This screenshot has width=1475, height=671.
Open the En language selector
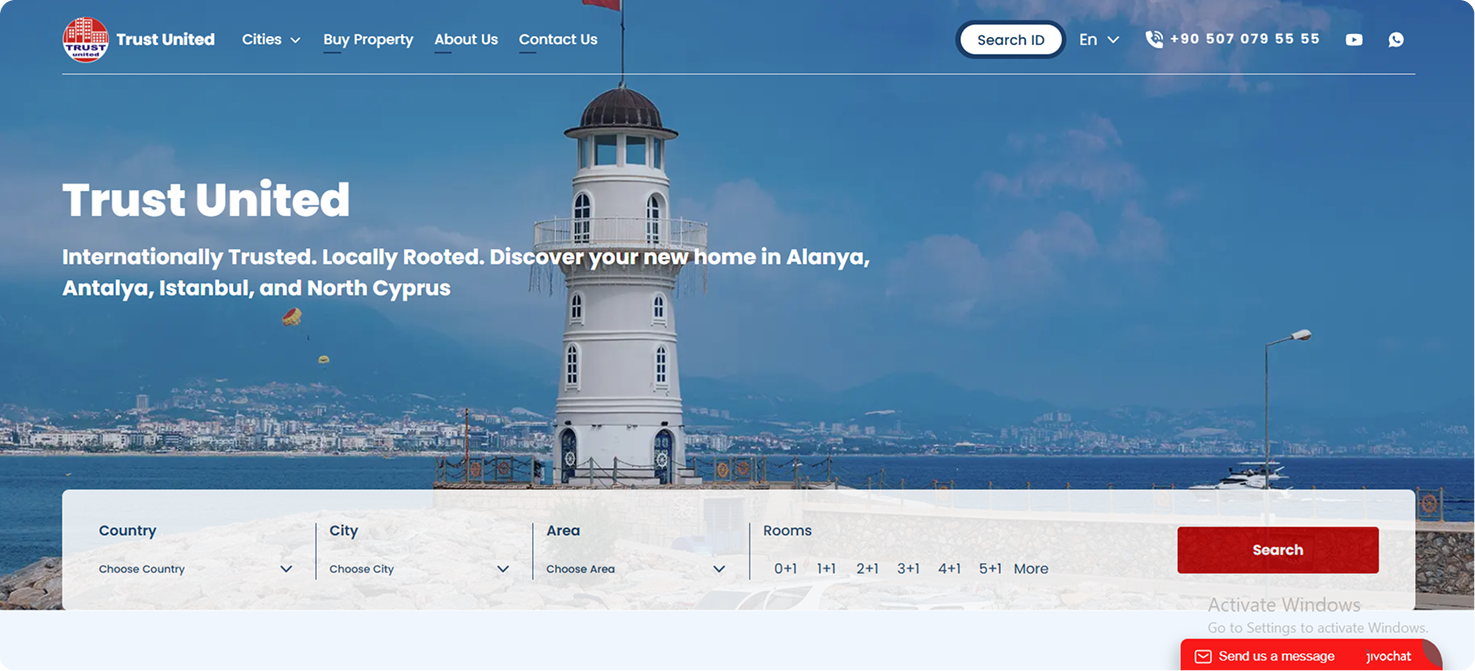[x=1099, y=40]
